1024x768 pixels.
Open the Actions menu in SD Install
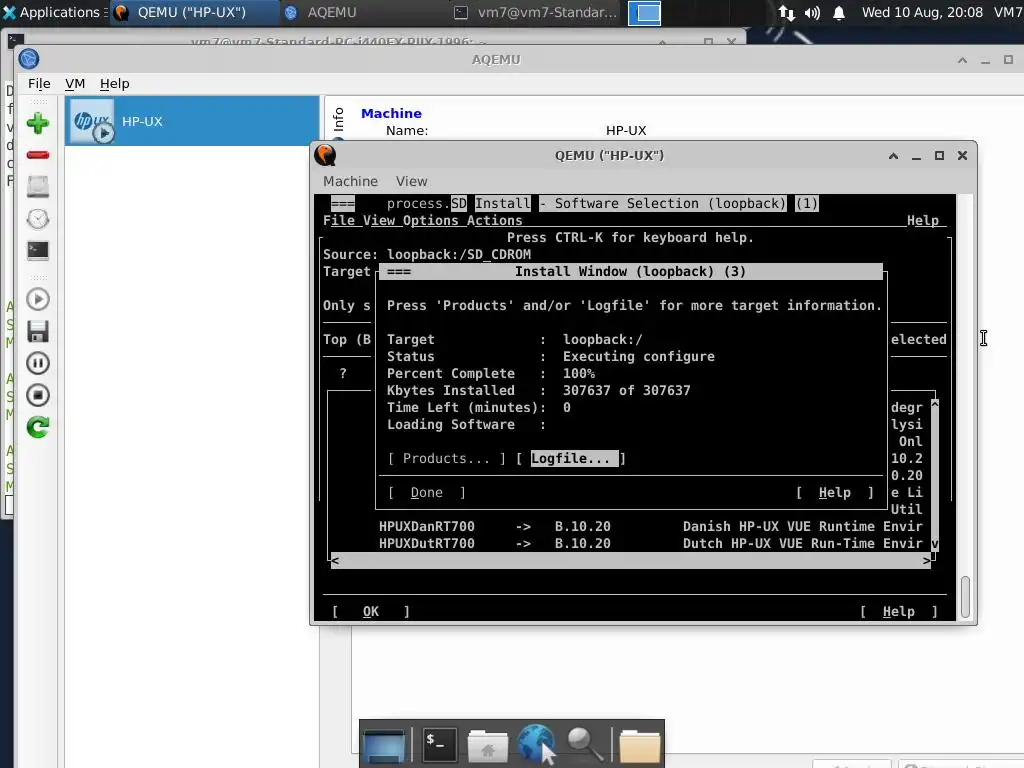494,221
